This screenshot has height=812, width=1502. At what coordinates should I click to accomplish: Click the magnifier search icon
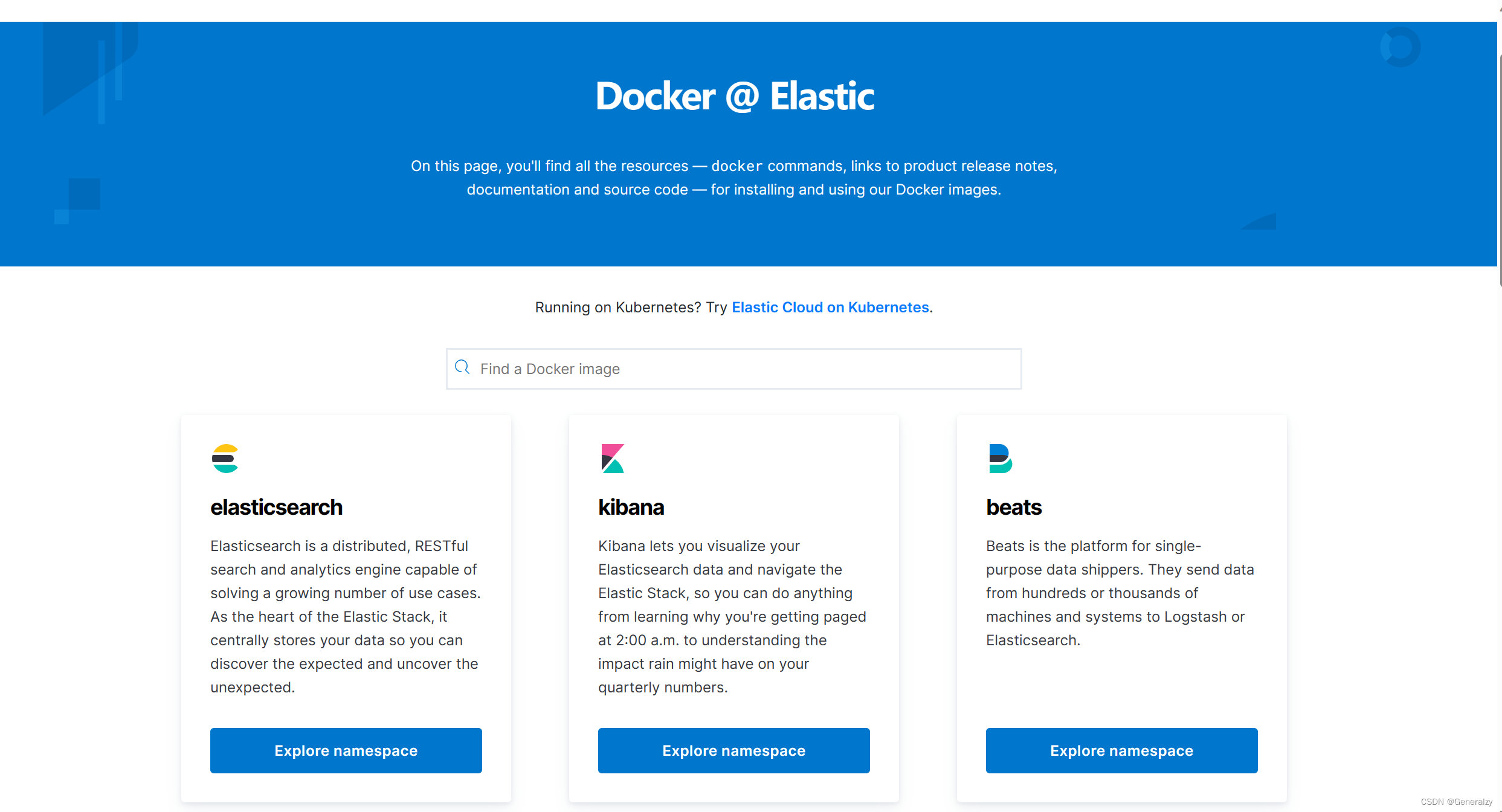(x=462, y=367)
